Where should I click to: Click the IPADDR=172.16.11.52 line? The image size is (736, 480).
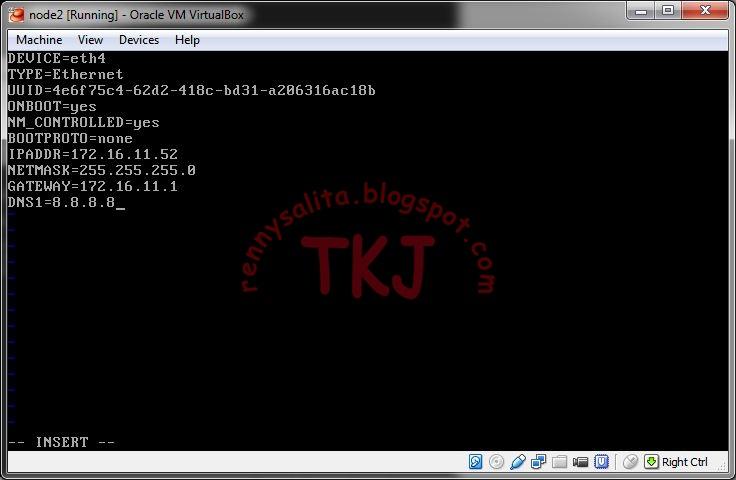tap(93, 154)
